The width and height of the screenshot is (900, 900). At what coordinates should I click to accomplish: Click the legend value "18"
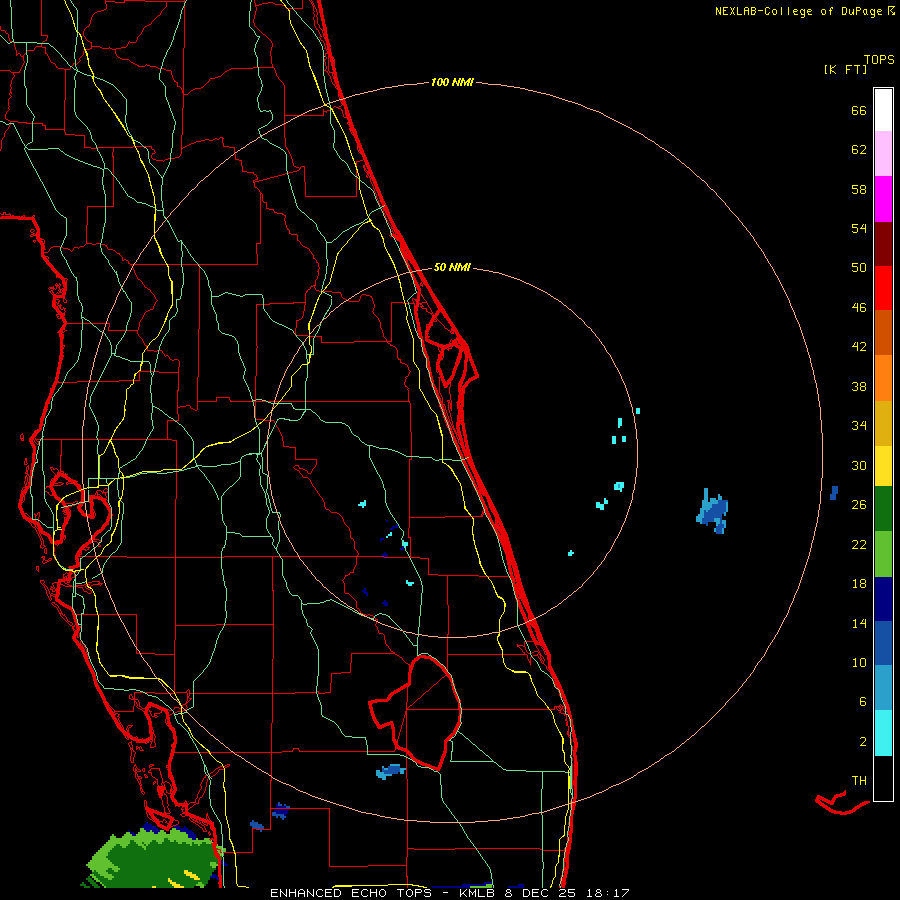[859, 584]
